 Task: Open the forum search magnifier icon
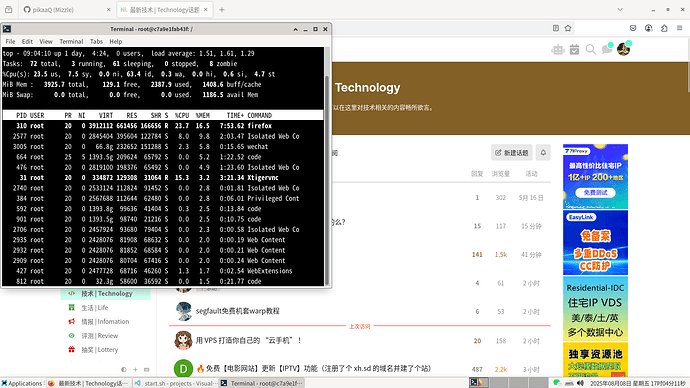(x=591, y=49)
